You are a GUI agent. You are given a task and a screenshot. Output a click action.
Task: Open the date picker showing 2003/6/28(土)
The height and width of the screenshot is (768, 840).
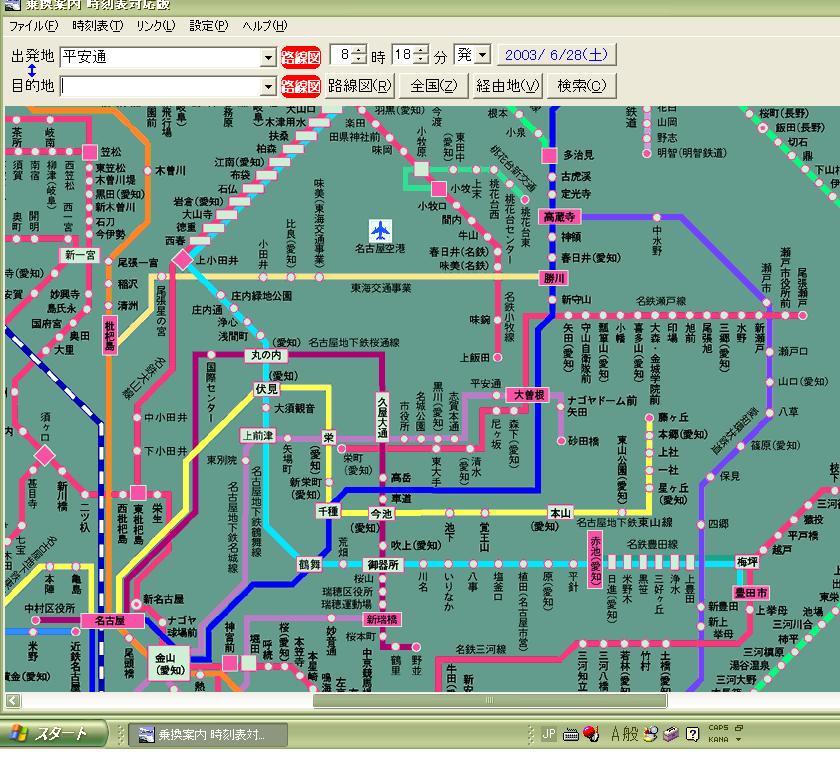pos(557,55)
